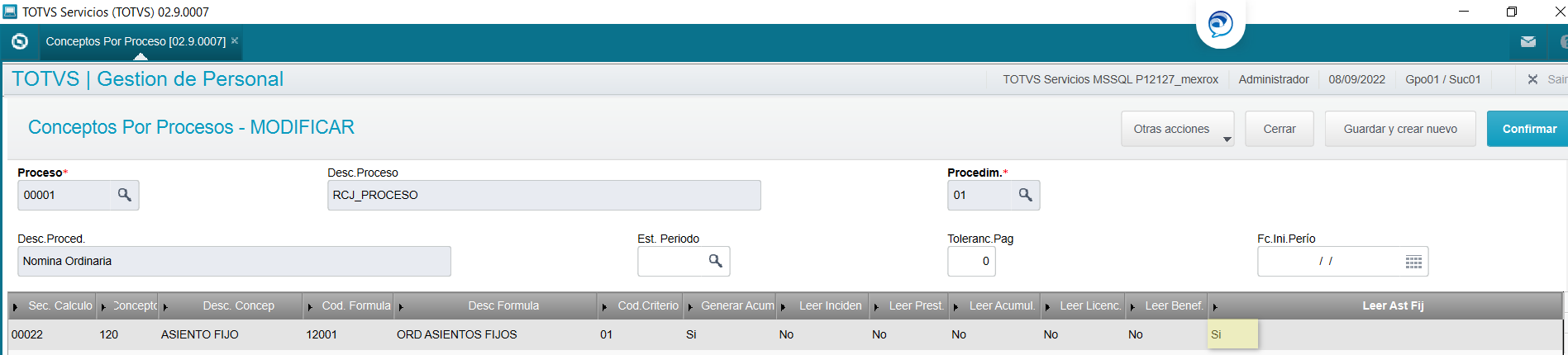Screen dimensions: 1568x355
Task: Toggle Generar Acum Si cell
Action: pyautogui.click(x=730, y=334)
